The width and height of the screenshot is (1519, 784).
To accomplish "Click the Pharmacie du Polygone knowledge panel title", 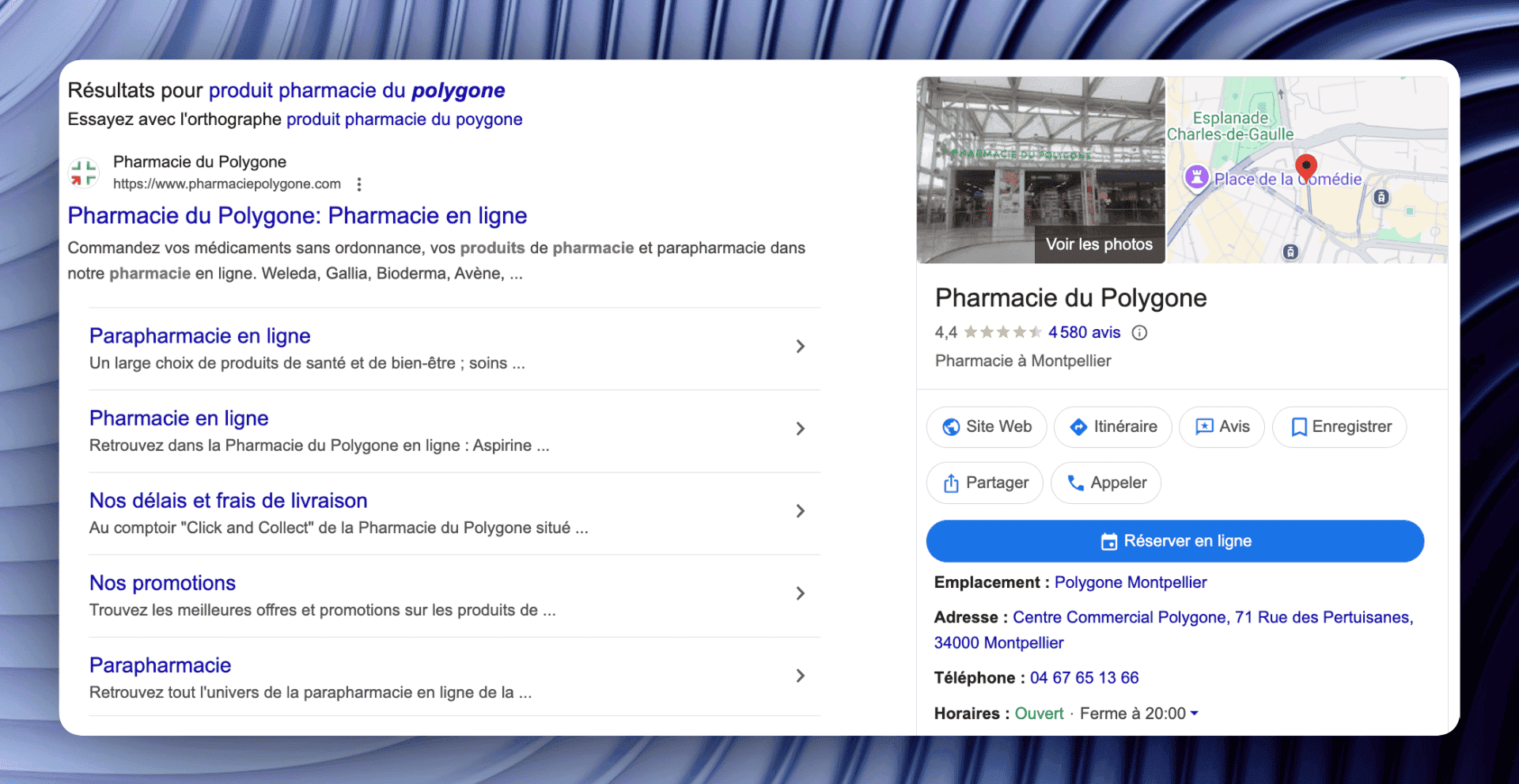I will pyautogui.click(x=1071, y=298).
